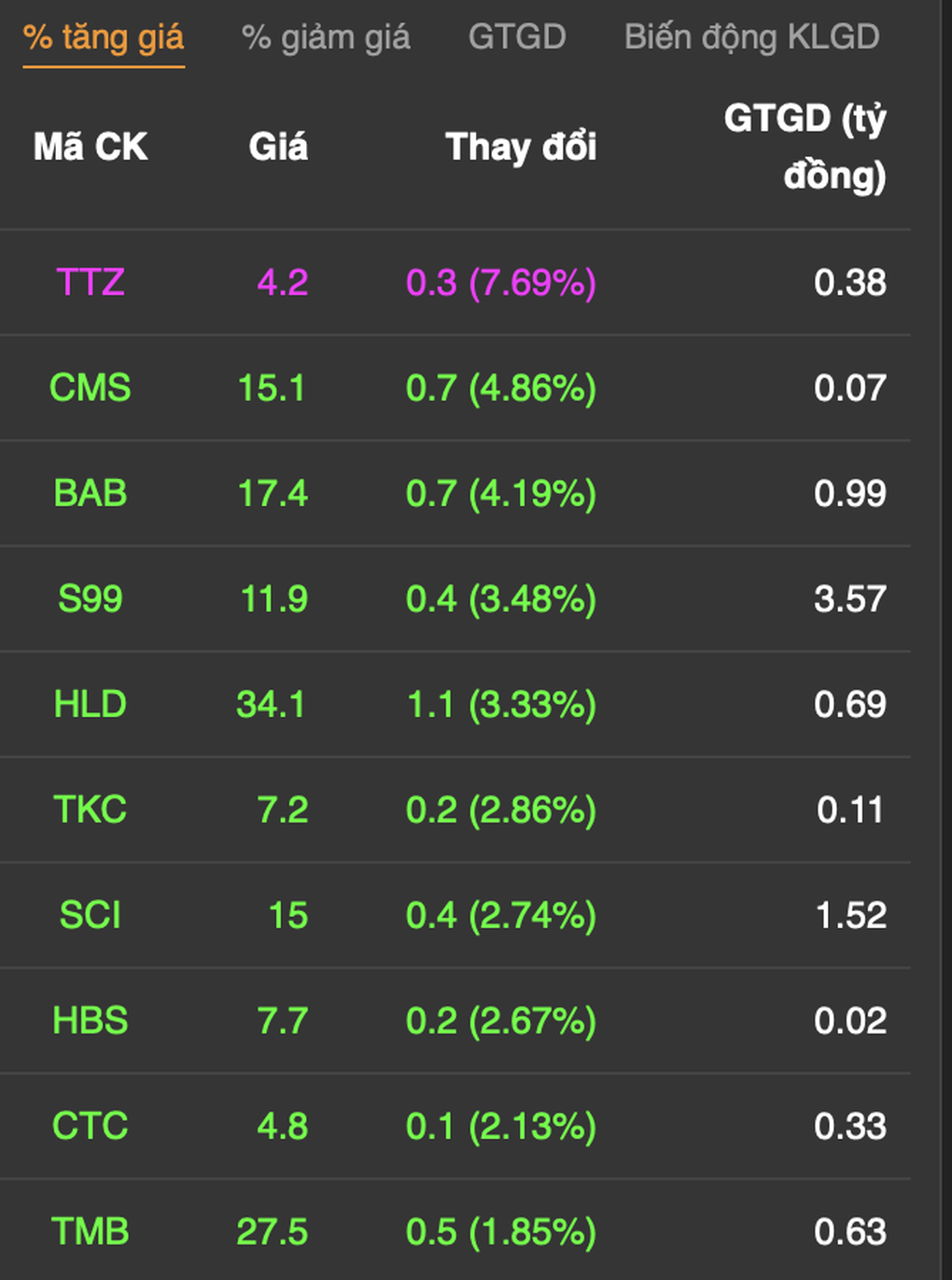Click the Thay đổi column header

pos(521,148)
